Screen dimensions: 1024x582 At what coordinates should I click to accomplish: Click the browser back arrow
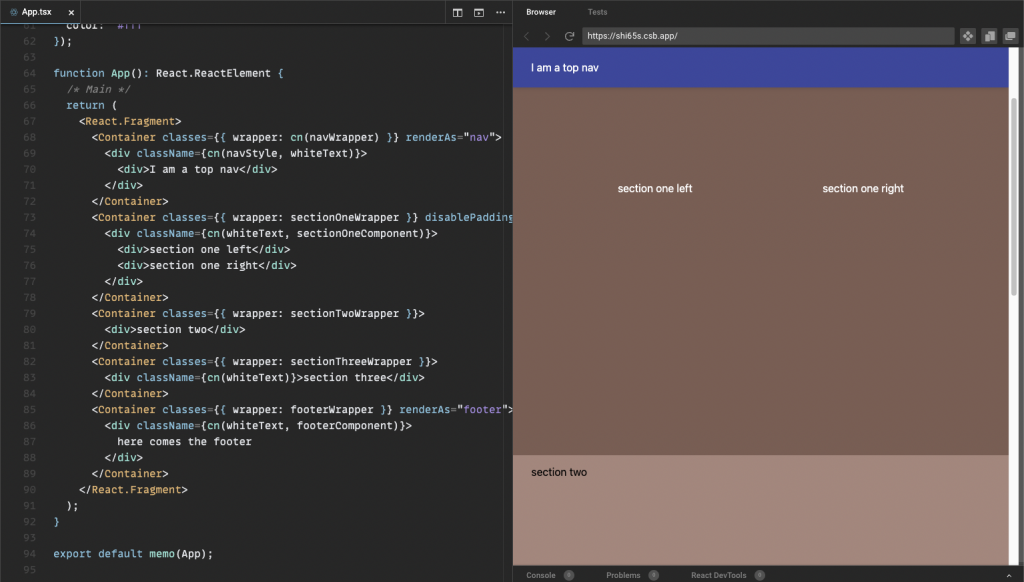coord(527,36)
